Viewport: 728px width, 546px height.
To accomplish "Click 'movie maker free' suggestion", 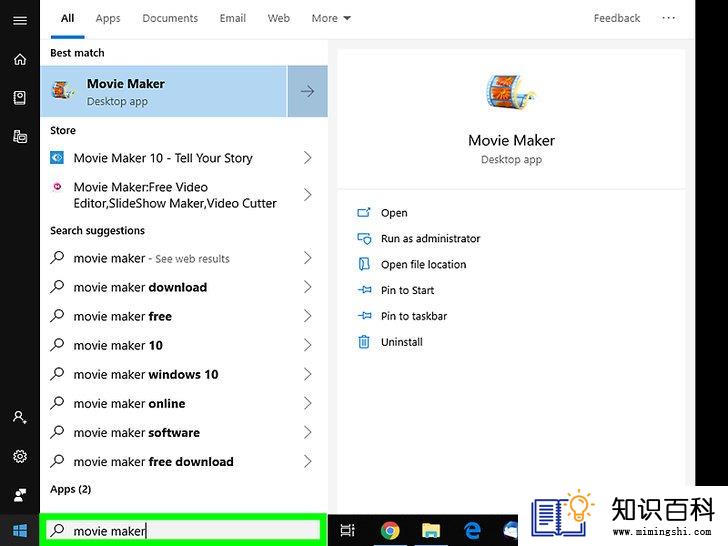I will (123, 317).
